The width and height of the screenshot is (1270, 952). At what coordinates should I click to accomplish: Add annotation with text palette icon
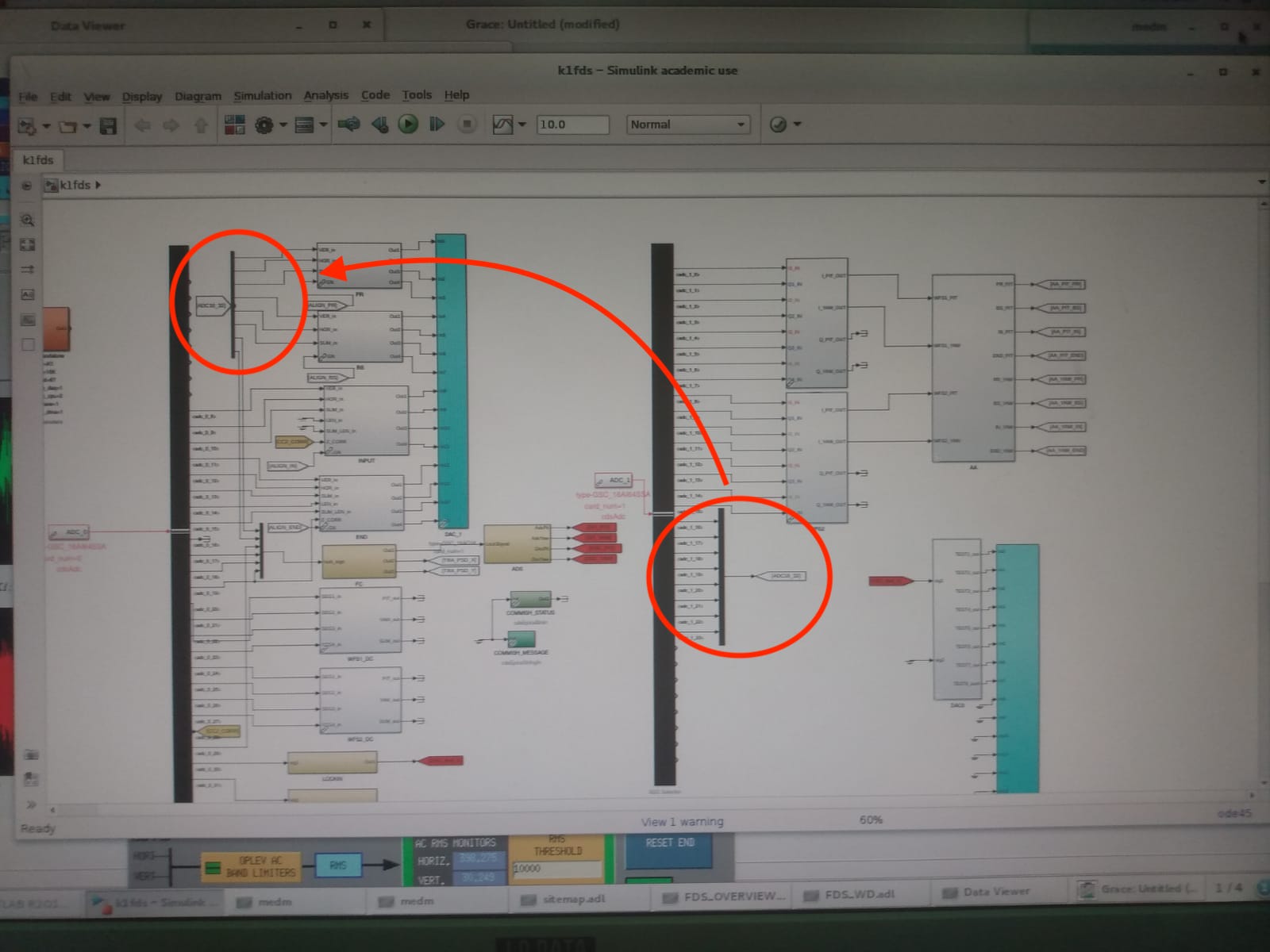[x=28, y=294]
